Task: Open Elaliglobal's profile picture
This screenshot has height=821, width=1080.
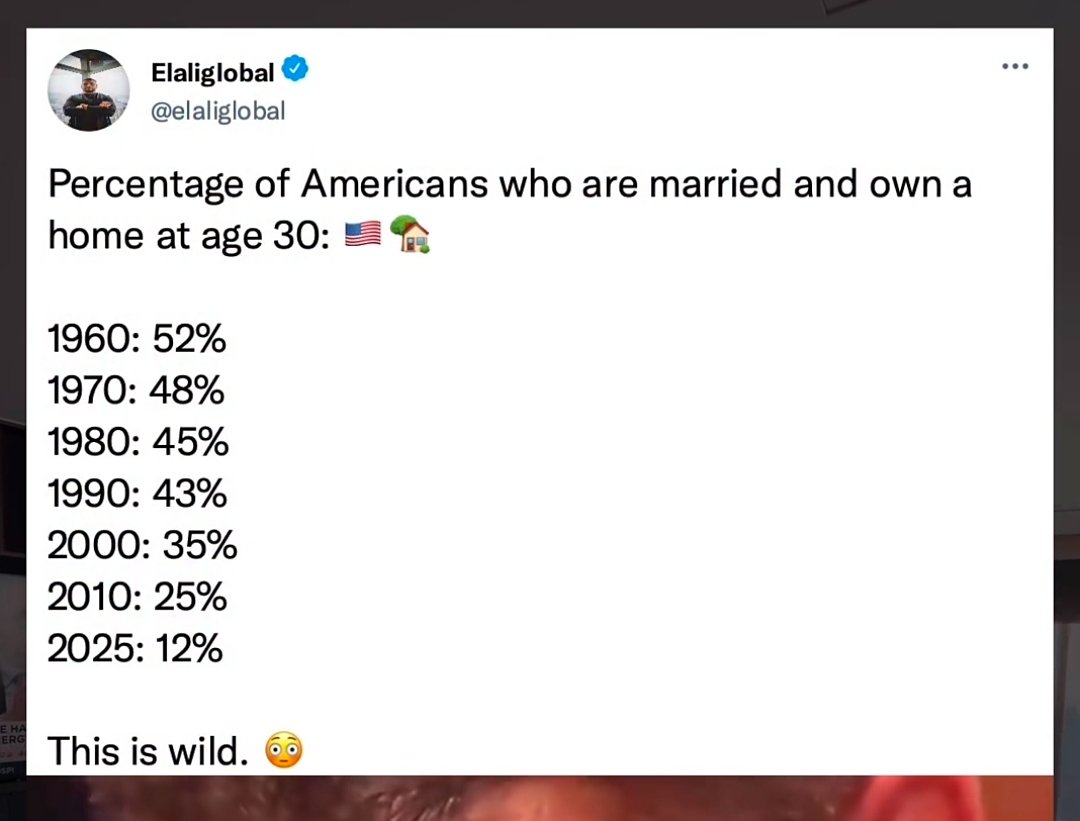Action: (88, 90)
